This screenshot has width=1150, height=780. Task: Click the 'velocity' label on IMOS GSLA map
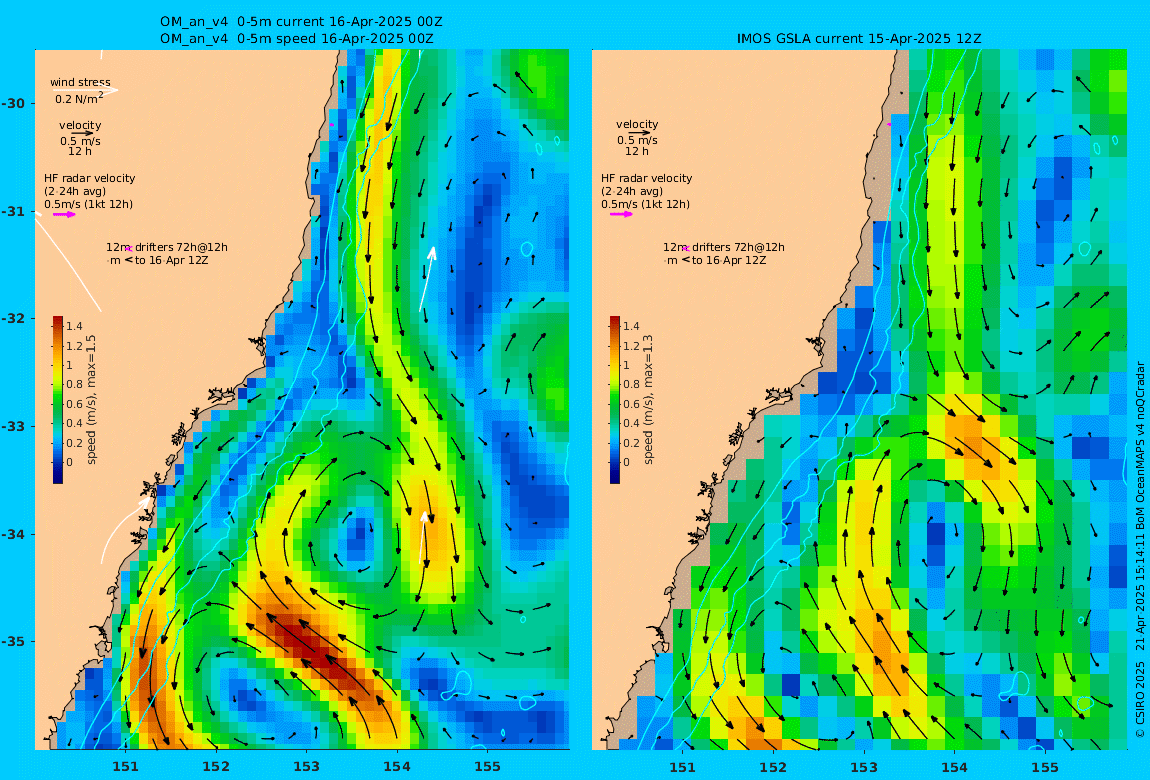tap(637, 125)
